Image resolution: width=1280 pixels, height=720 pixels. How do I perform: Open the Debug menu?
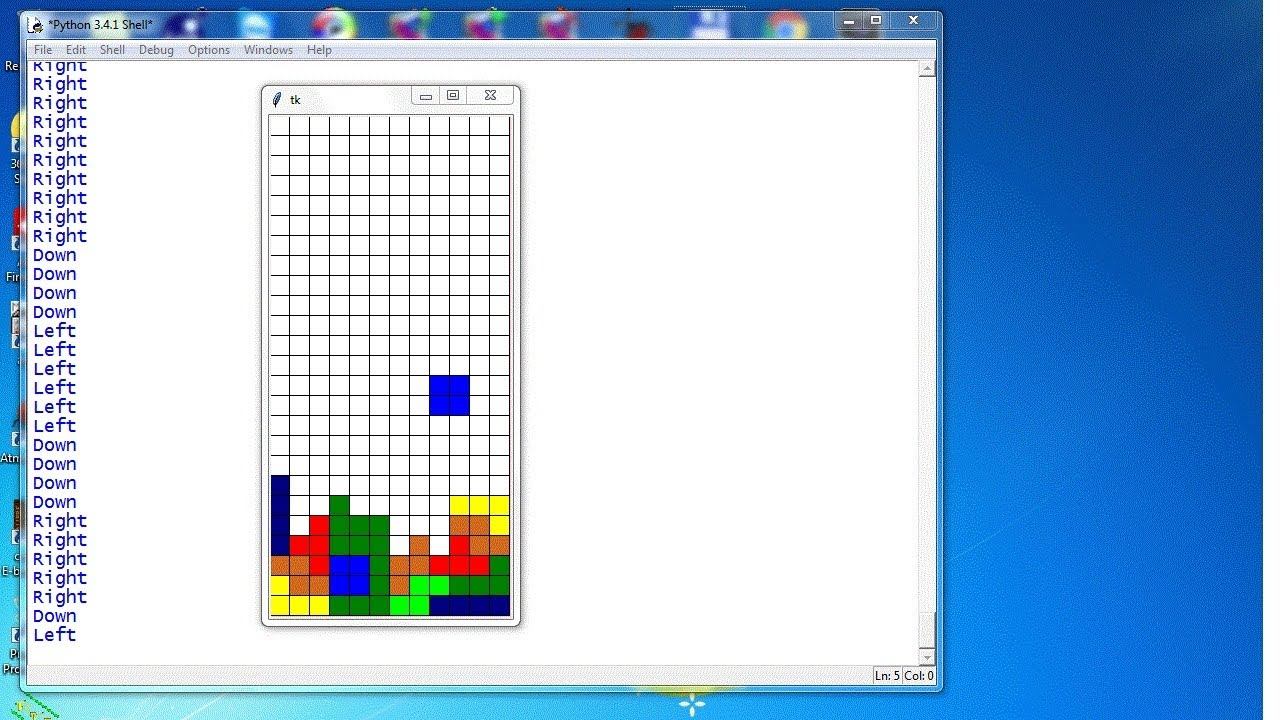[156, 50]
